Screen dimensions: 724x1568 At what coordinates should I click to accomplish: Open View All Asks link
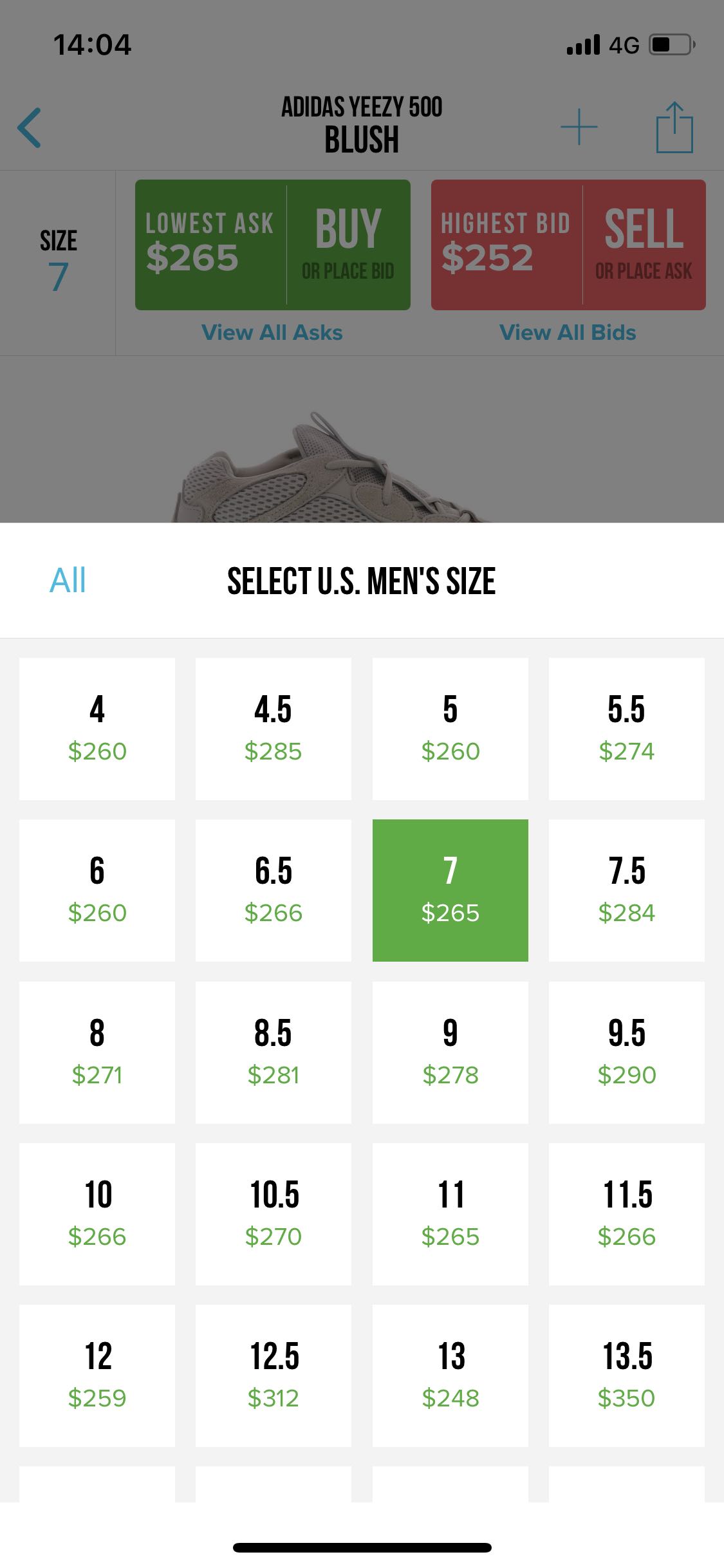pyautogui.click(x=272, y=333)
